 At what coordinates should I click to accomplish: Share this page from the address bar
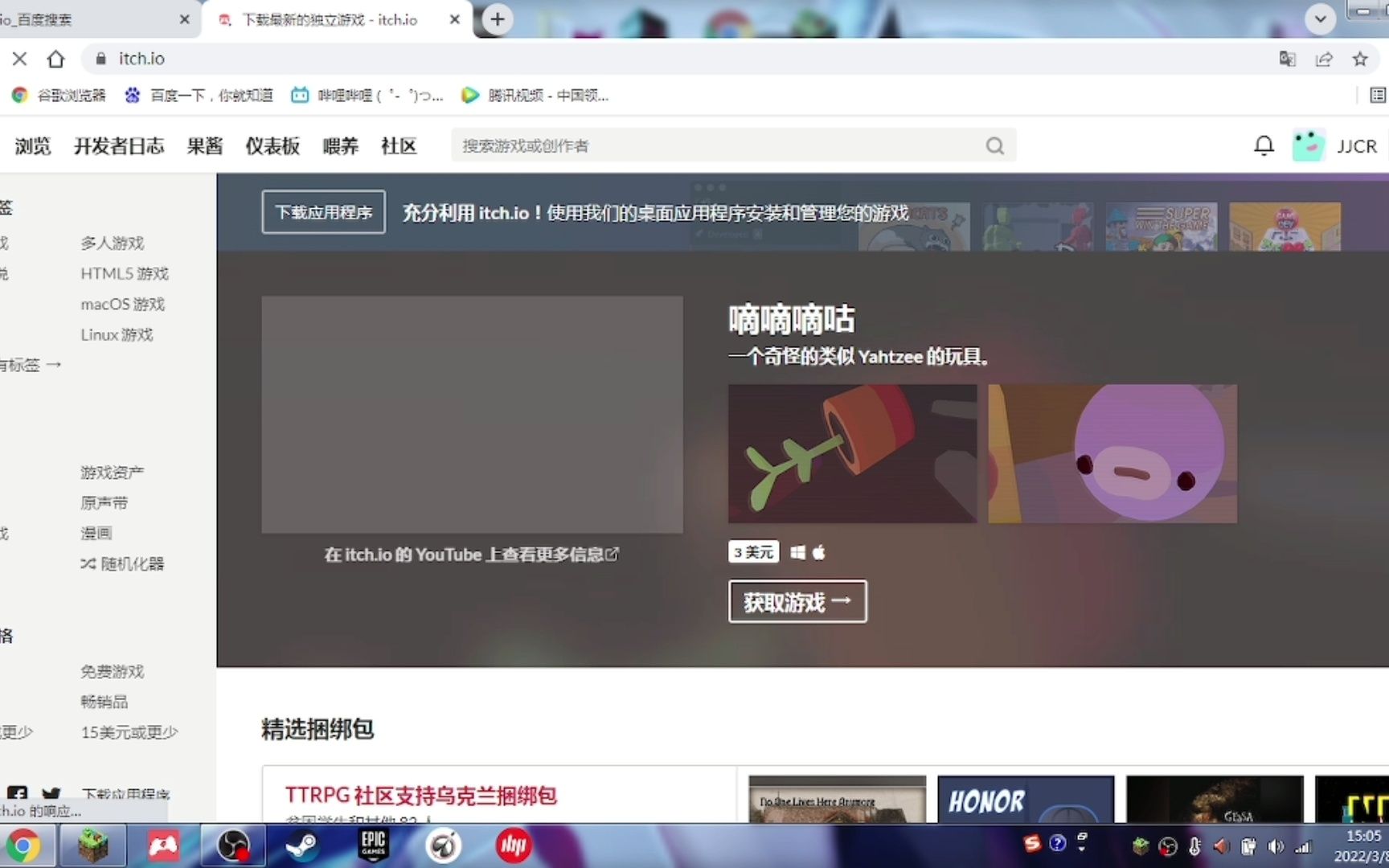tap(1324, 59)
